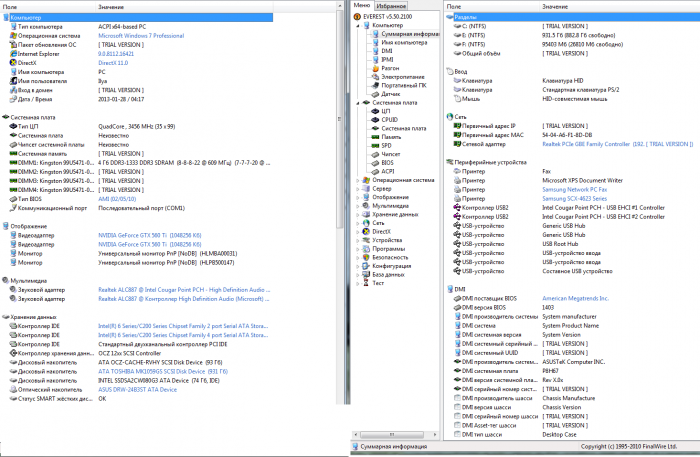700x457 pixels.
Task: Select the Коммуникационный порт row
Action: click(137, 208)
